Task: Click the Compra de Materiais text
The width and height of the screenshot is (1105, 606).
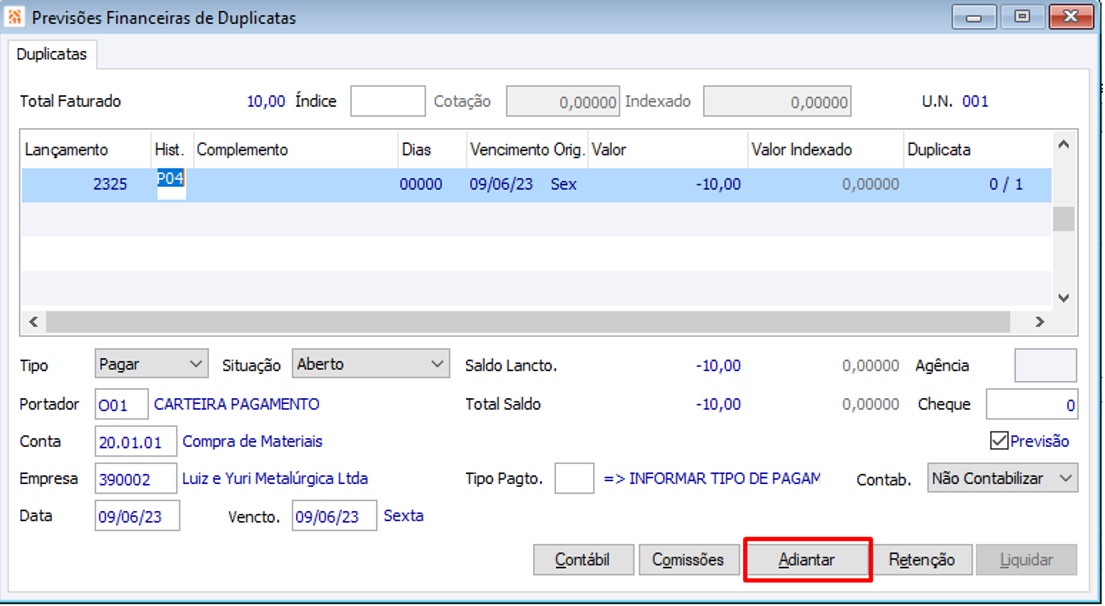Action: (x=252, y=442)
